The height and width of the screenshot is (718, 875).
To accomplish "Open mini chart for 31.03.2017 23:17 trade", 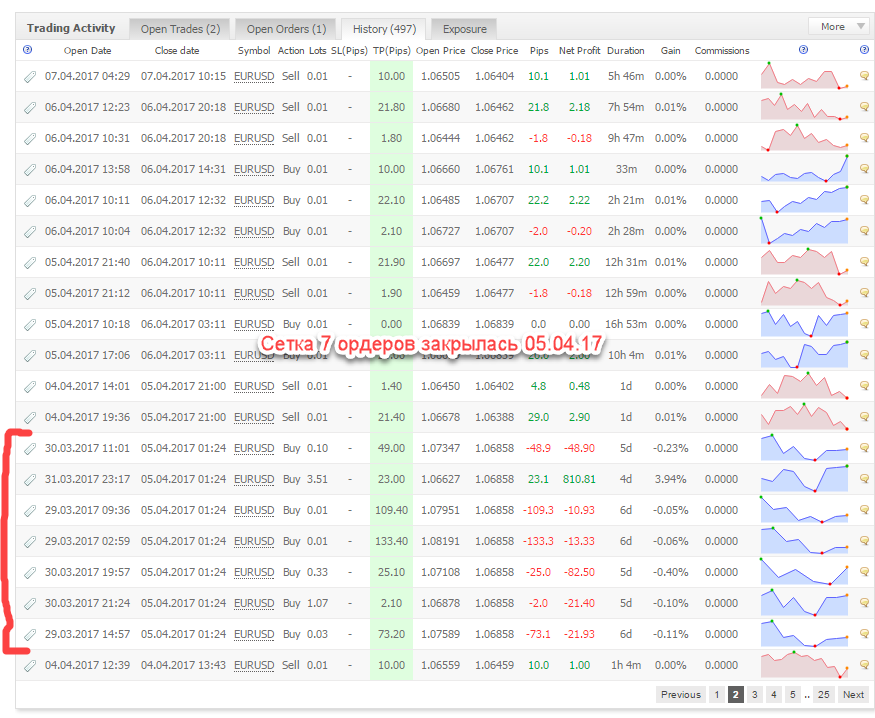I will [804, 479].
